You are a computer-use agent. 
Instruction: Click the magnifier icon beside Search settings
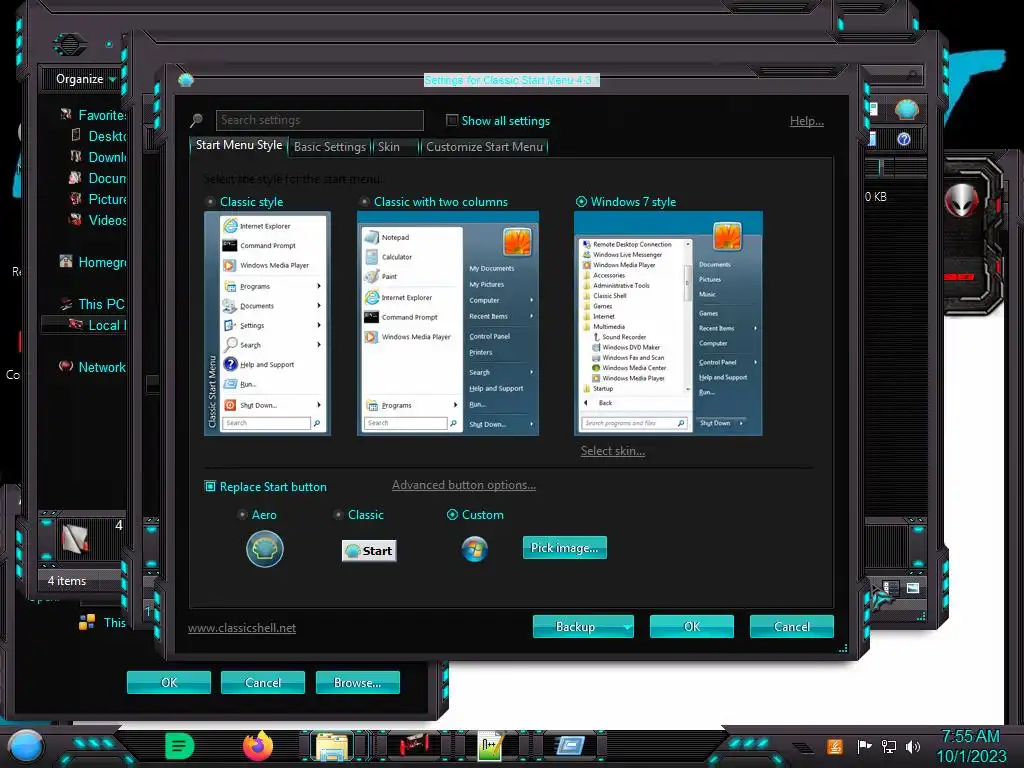tap(197, 120)
